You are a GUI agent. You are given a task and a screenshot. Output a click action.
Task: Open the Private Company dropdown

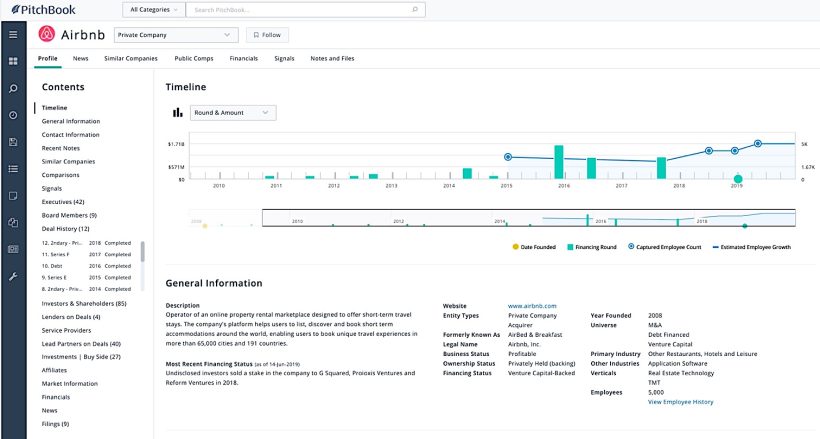pos(176,35)
